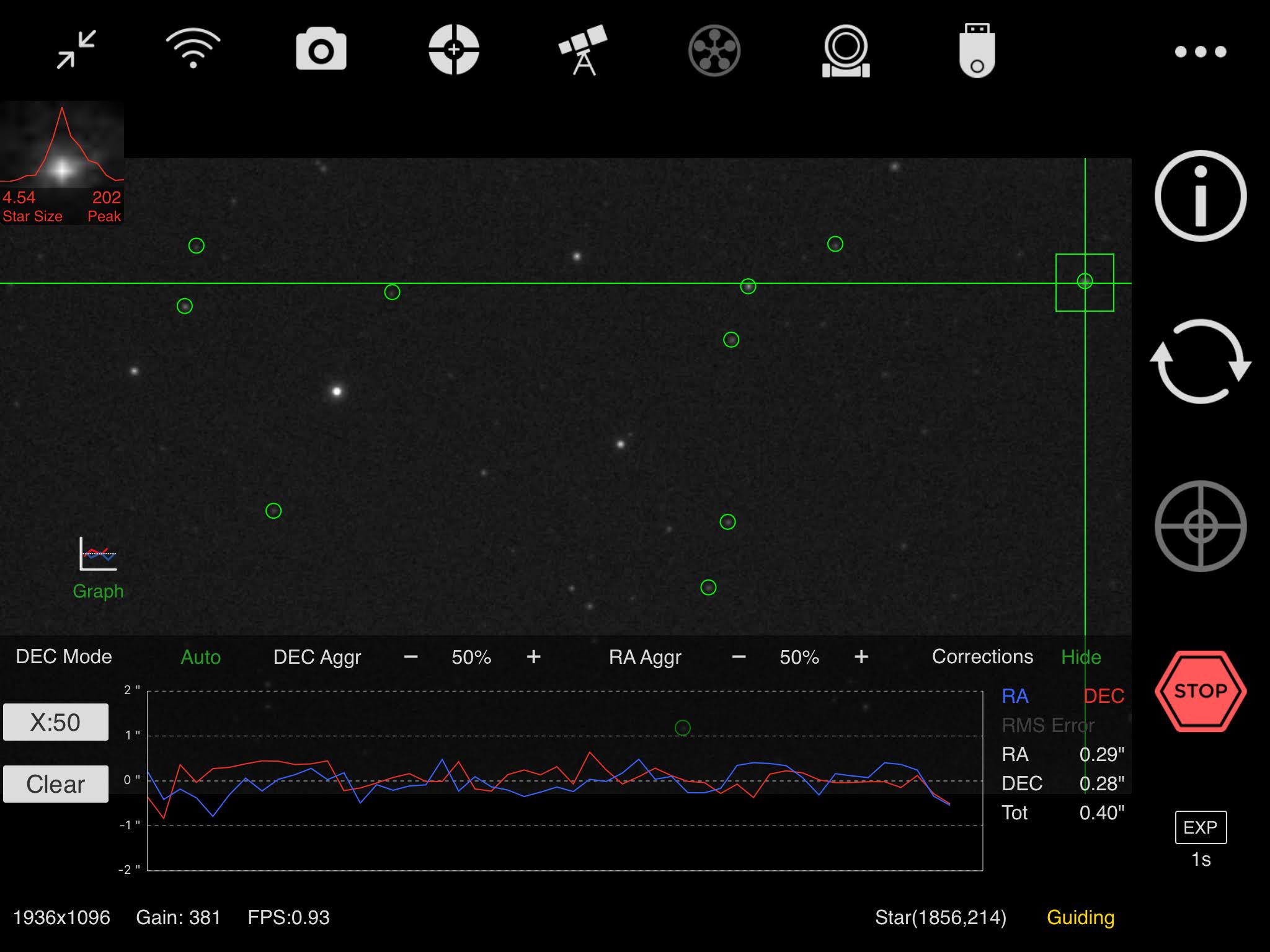The width and height of the screenshot is (1270, 952).
Task: Click the Corrections label
Action: click(983, 656)
